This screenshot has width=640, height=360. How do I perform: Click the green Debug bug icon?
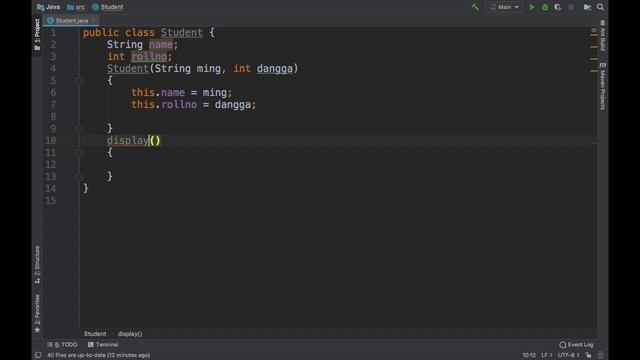click(545, 7)
